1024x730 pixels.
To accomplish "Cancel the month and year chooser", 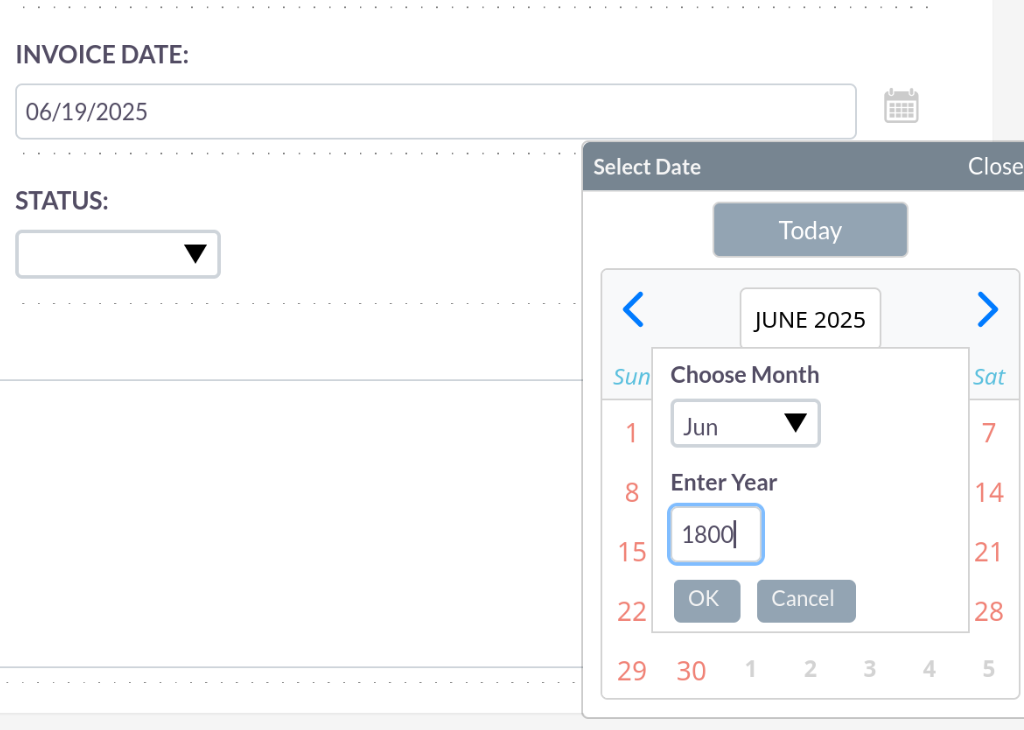I will click(x=806, y=600).
